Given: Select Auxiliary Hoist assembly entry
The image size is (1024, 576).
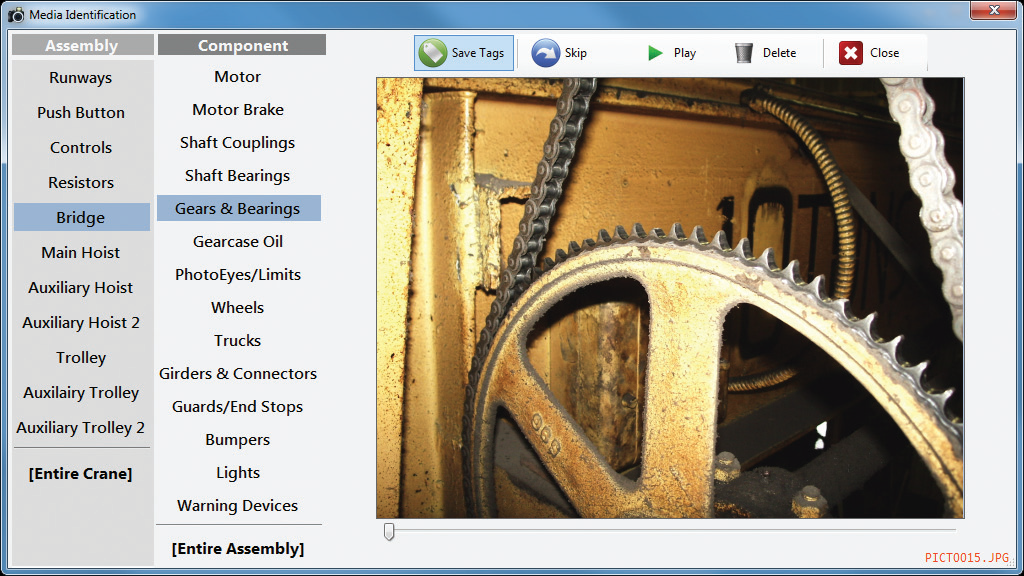Looking at the screenshot, I should click(81, 287).
